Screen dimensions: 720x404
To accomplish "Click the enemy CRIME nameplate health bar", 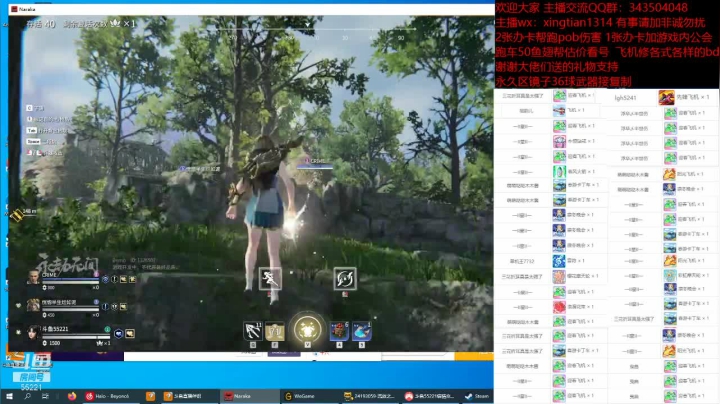I will [315, 167].
